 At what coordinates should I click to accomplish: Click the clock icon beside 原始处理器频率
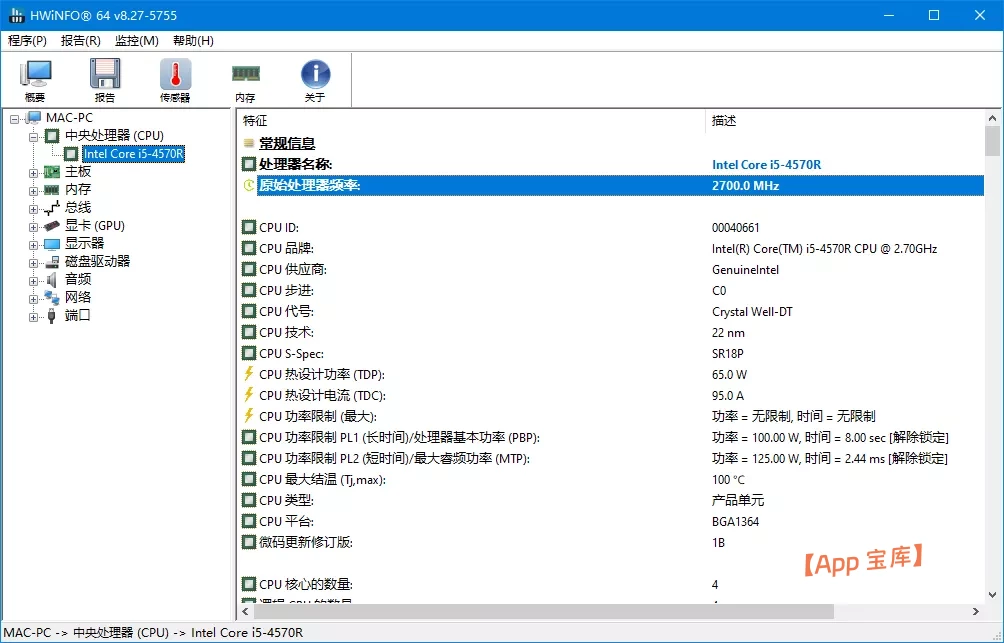[250, 185]
